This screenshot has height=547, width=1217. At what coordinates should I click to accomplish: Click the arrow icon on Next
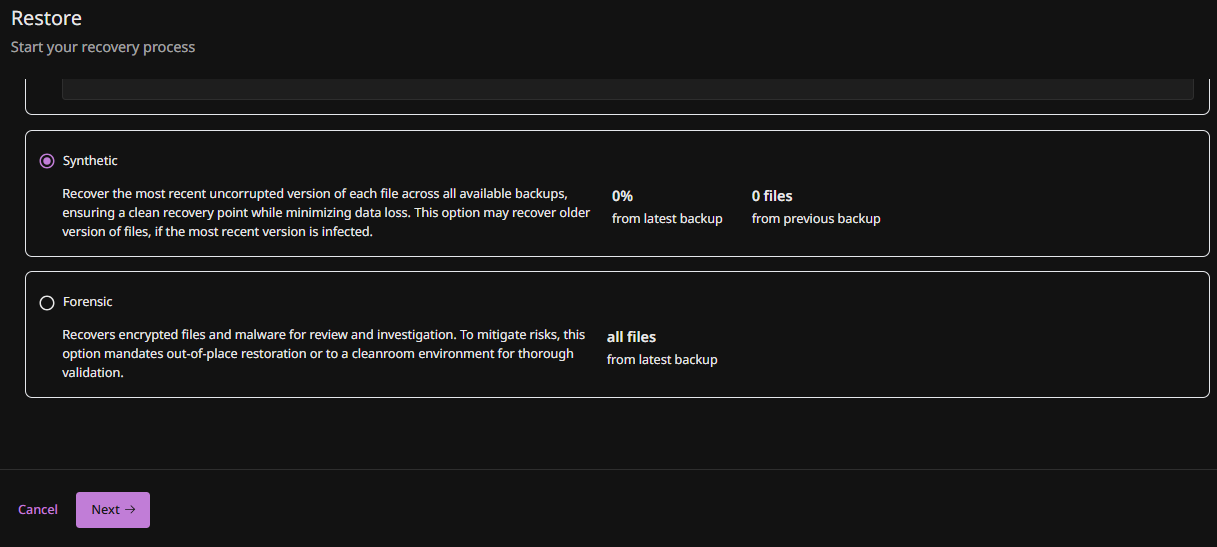(130, 510)
